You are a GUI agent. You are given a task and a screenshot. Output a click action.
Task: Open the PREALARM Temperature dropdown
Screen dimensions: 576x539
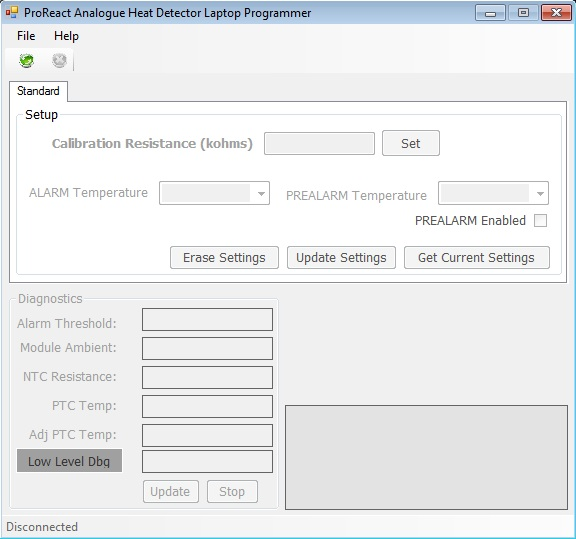(x=493, y=193)
